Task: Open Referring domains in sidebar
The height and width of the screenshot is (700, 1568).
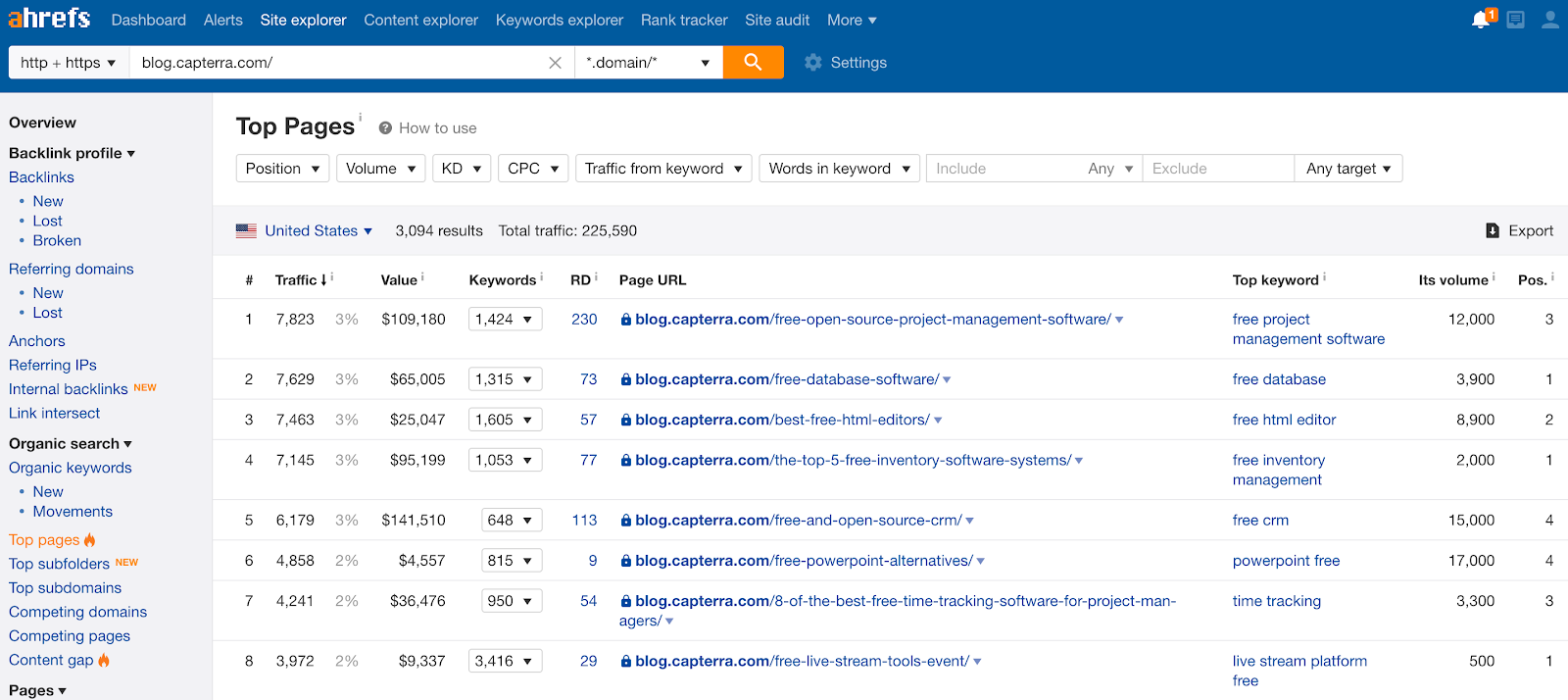Action: (72, 269)
